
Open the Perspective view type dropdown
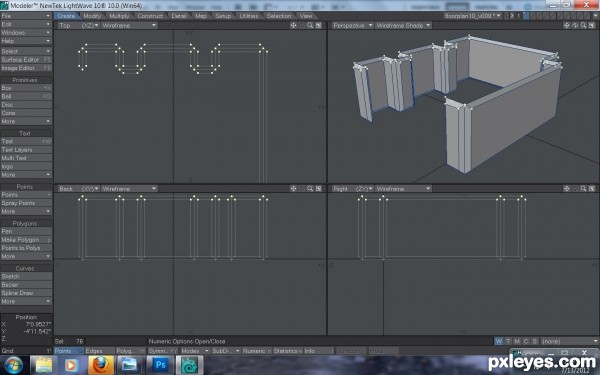pyautogui.click(x=352, y=25)
